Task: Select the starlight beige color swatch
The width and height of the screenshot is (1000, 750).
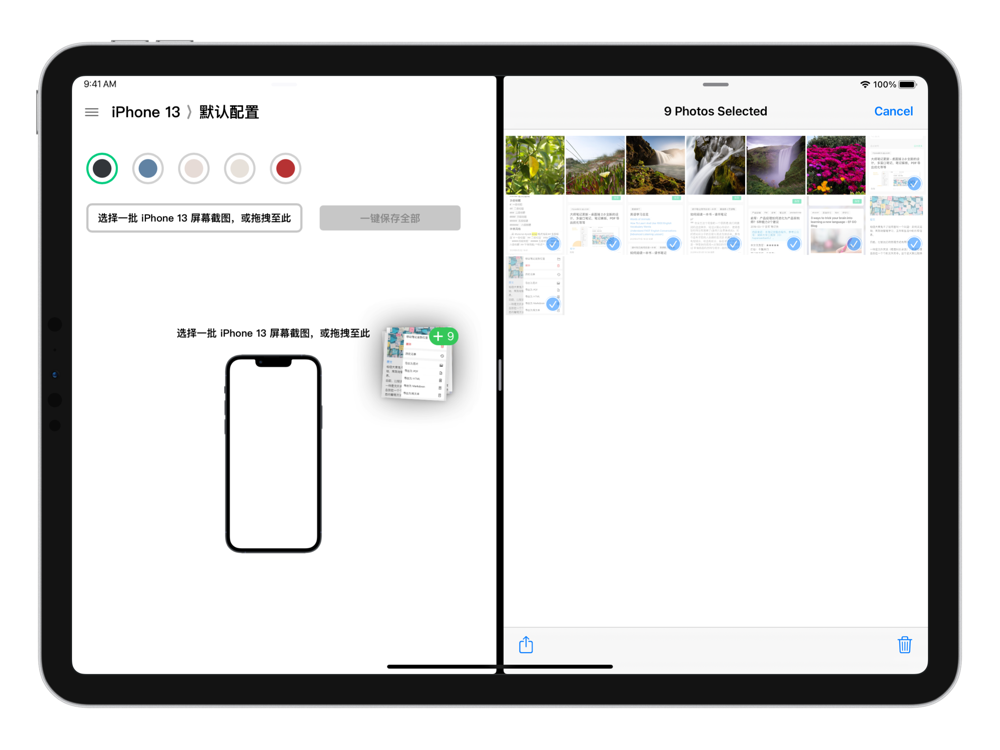Action: [x=240, y=168]
